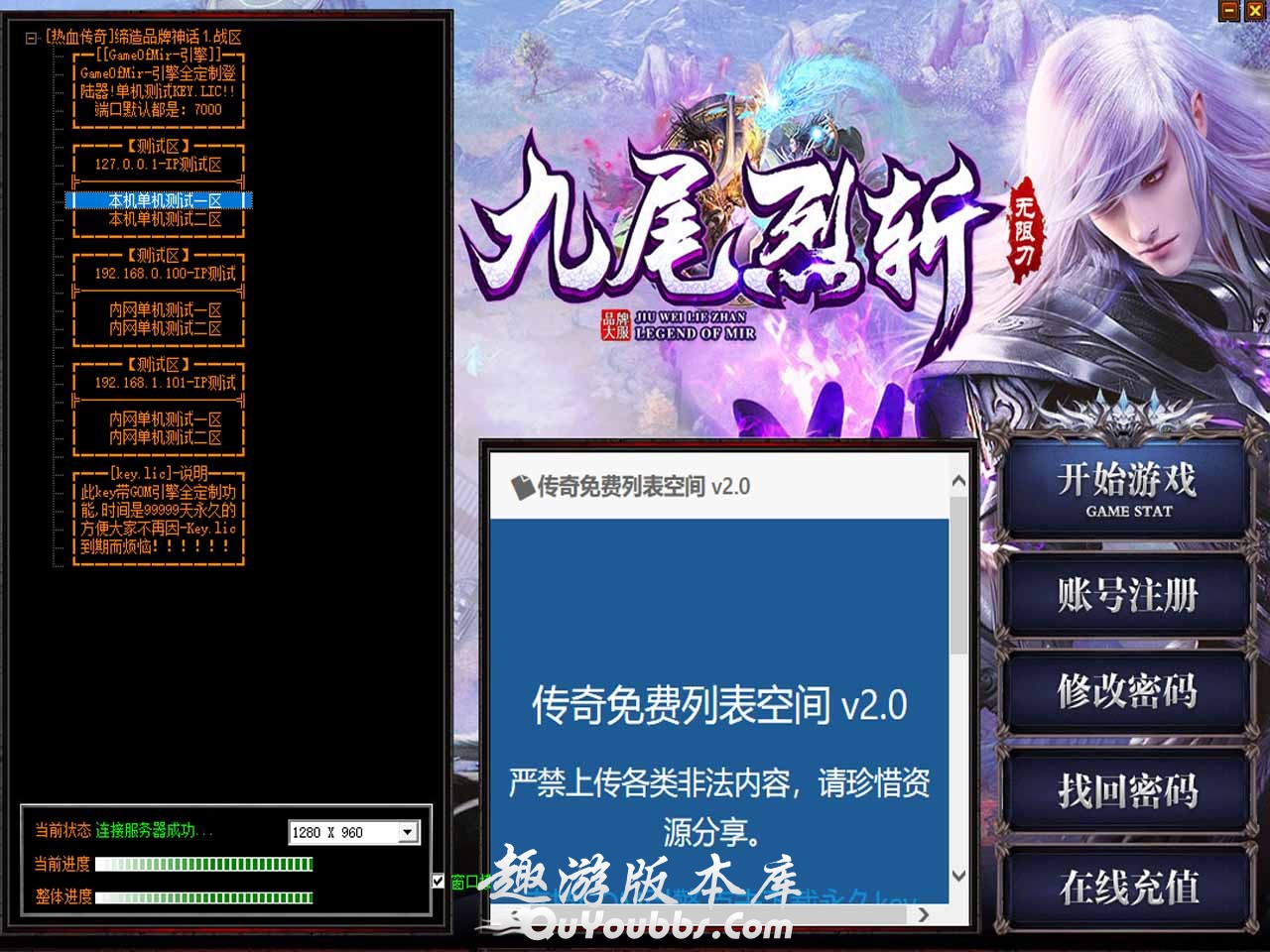Open 在线充值 online recharge
This screenshot has width=1270, height=952.
point(1127,887)
